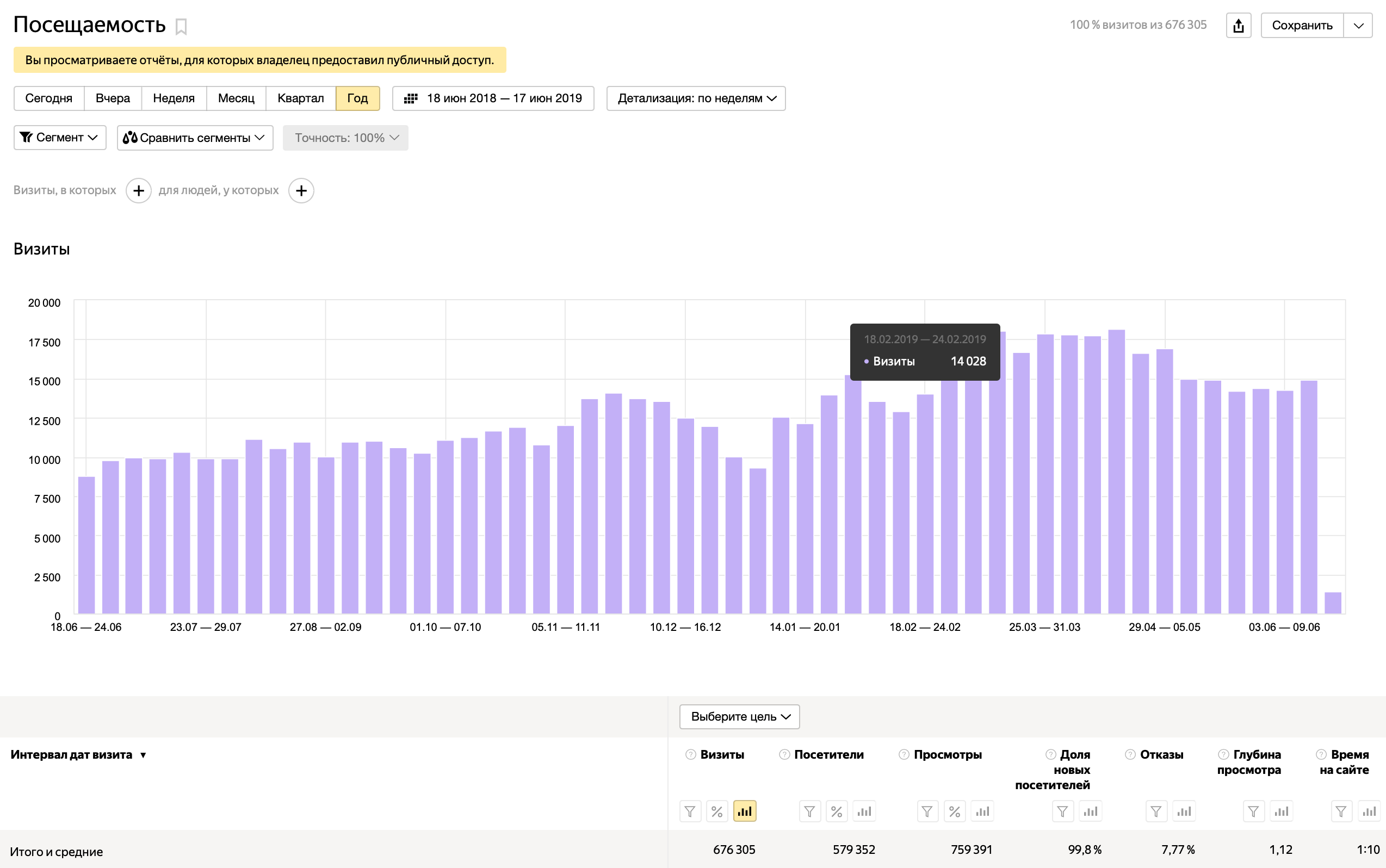This screenshot has width=1386, height=868.
Task: Open the date range picker field
Action: click(x=493, y=98)
